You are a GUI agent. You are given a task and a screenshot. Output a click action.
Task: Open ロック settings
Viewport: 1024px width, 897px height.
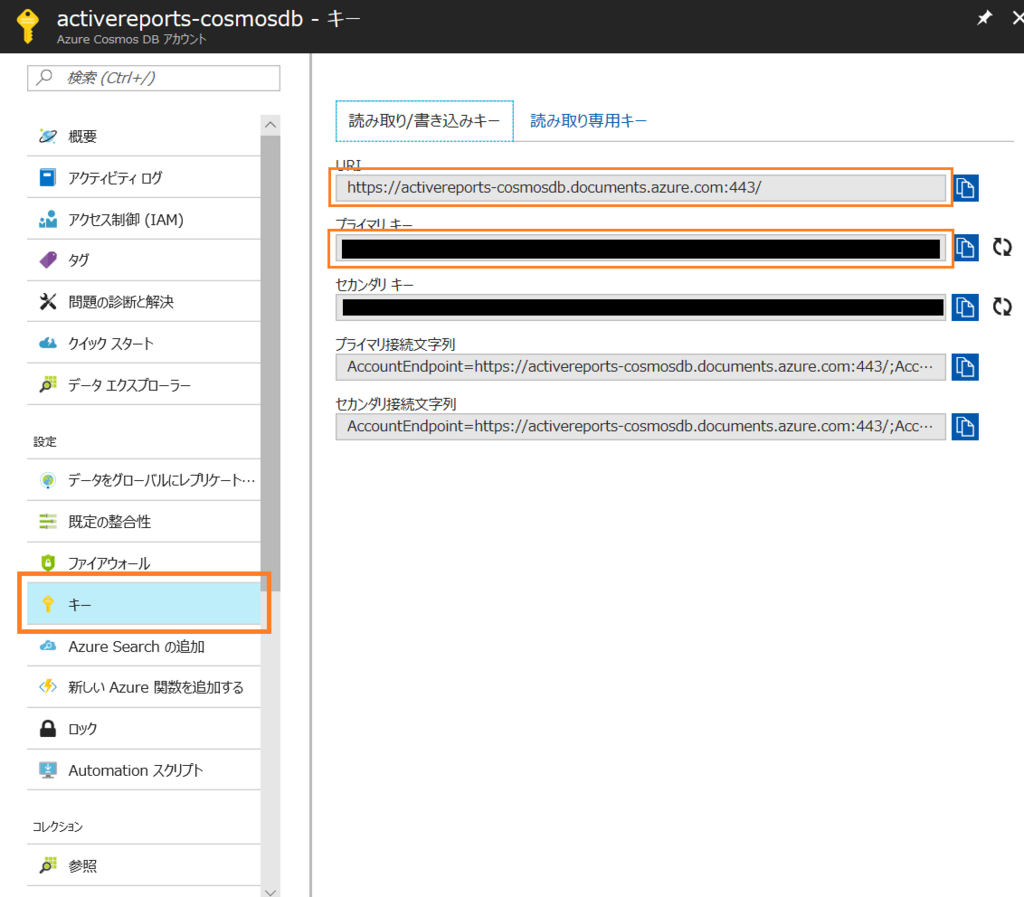[x=144, y=729]
